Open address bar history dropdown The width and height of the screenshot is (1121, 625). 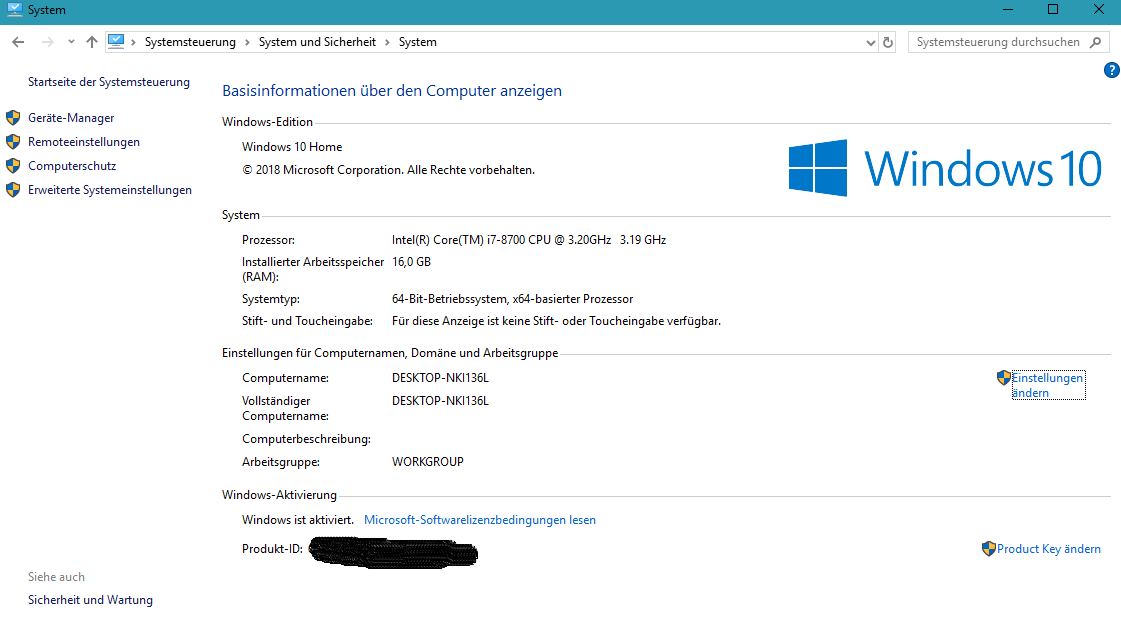(x=870, y=42)
